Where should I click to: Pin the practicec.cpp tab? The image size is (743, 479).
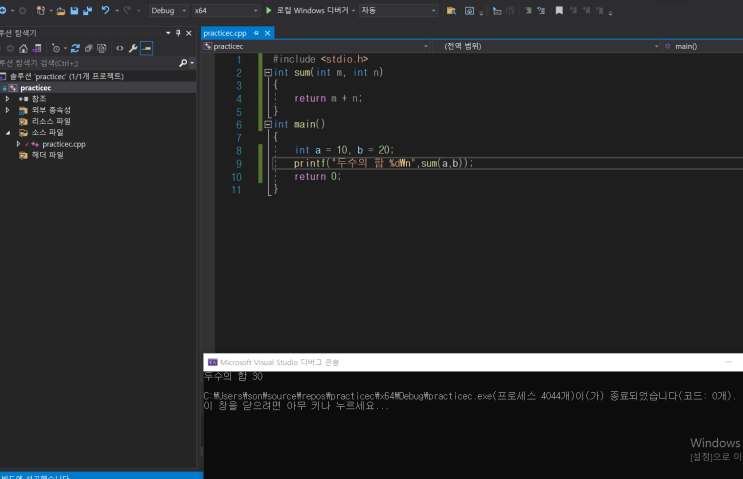point(256,33)
